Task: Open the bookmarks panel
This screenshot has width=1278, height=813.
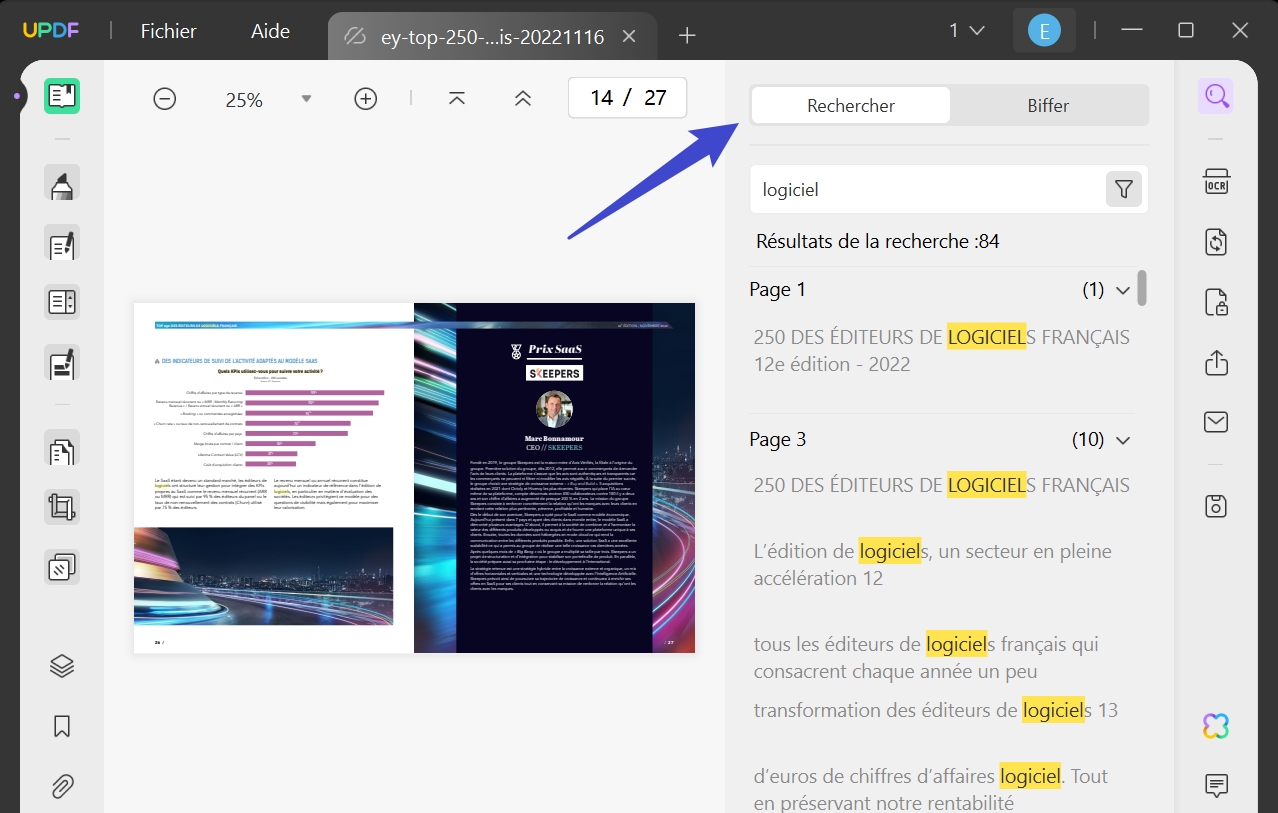Action: 60,726
